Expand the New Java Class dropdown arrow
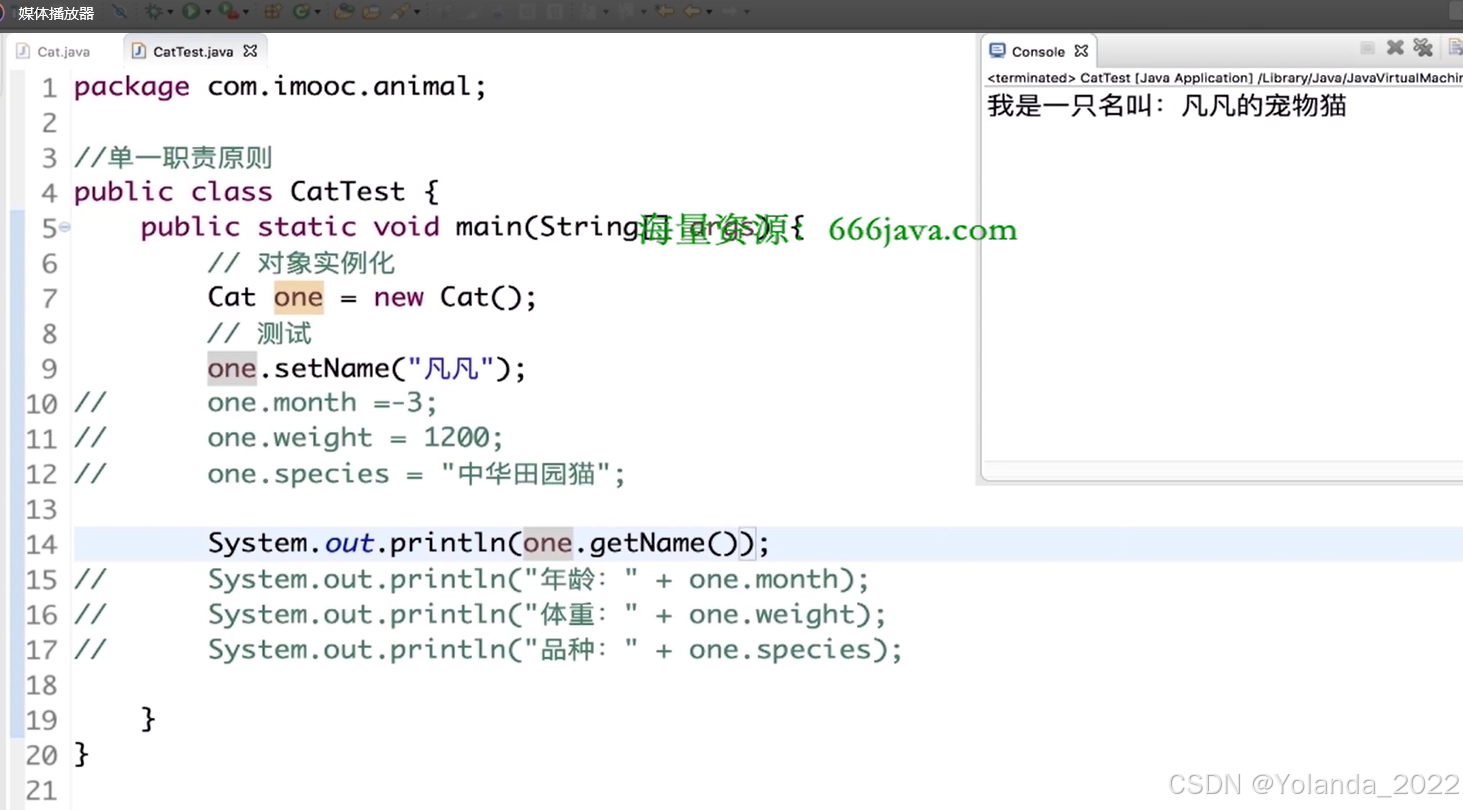 point(317,12)
